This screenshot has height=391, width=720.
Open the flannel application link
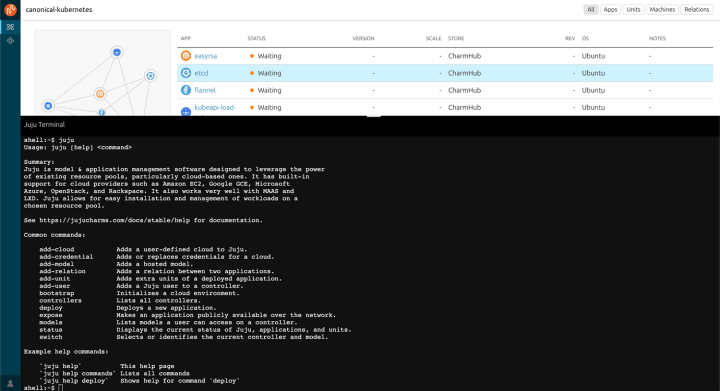tap(205, 90)
